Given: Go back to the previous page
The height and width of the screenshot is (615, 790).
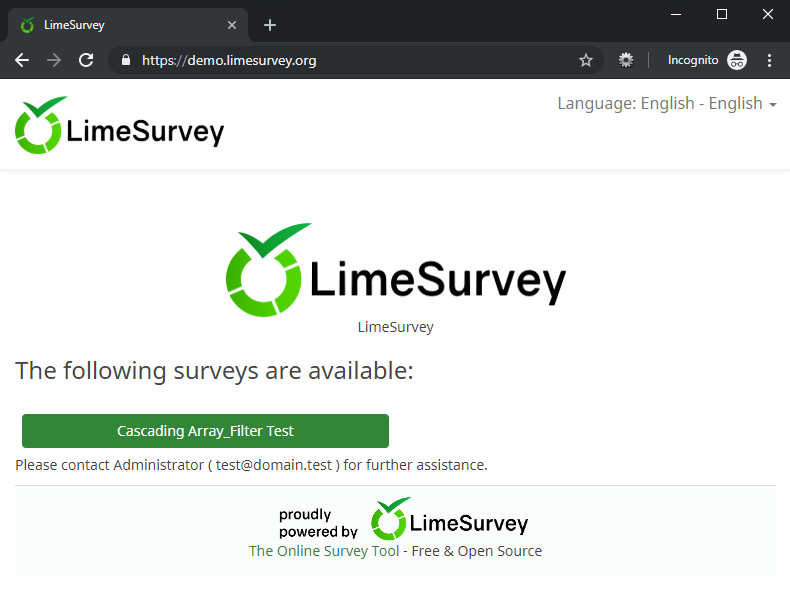Looking at the screenshot, I should [22, 60].
